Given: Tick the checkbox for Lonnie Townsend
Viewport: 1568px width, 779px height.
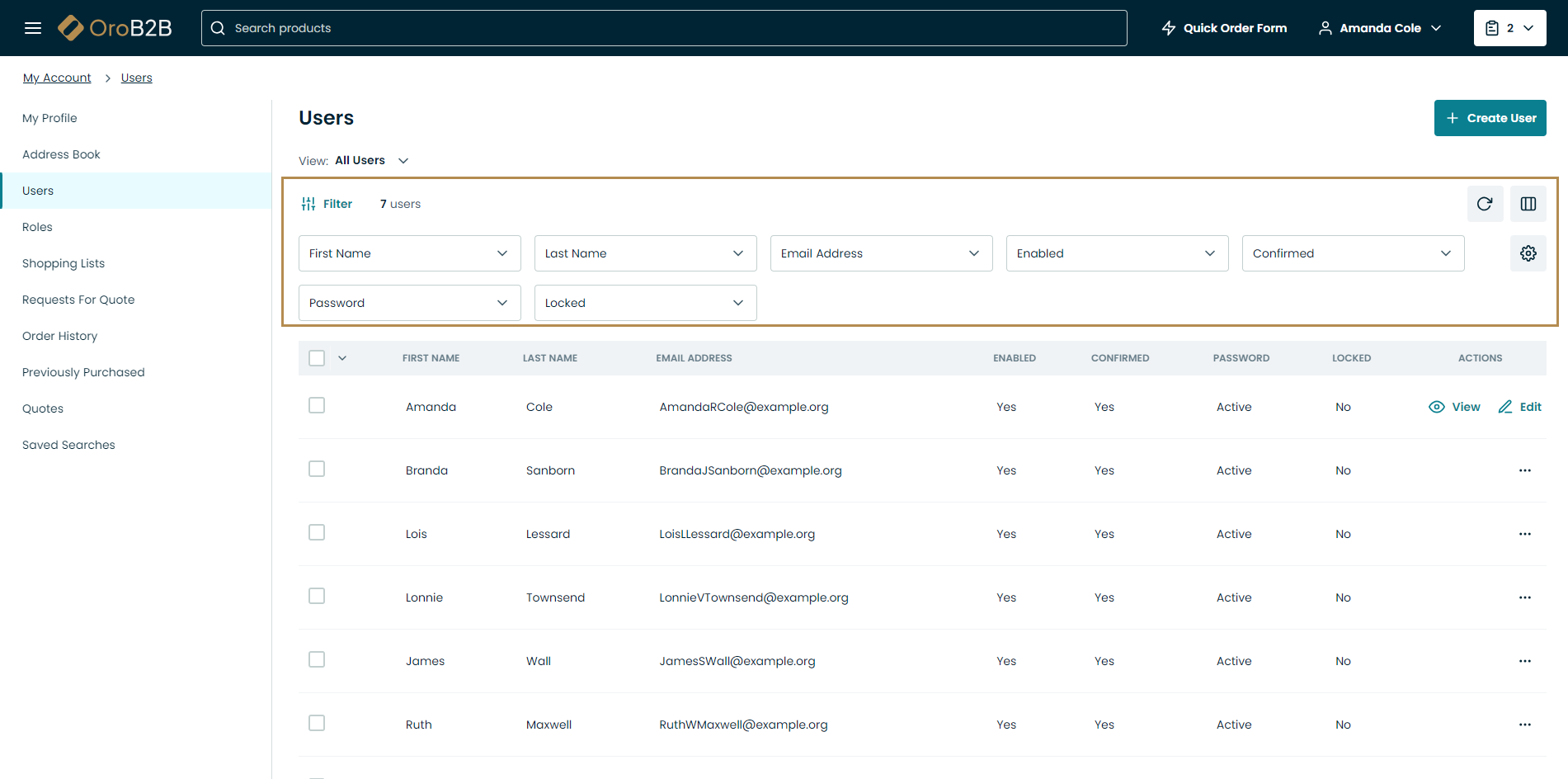Looking at the screenshot, I should coord(317,596).
